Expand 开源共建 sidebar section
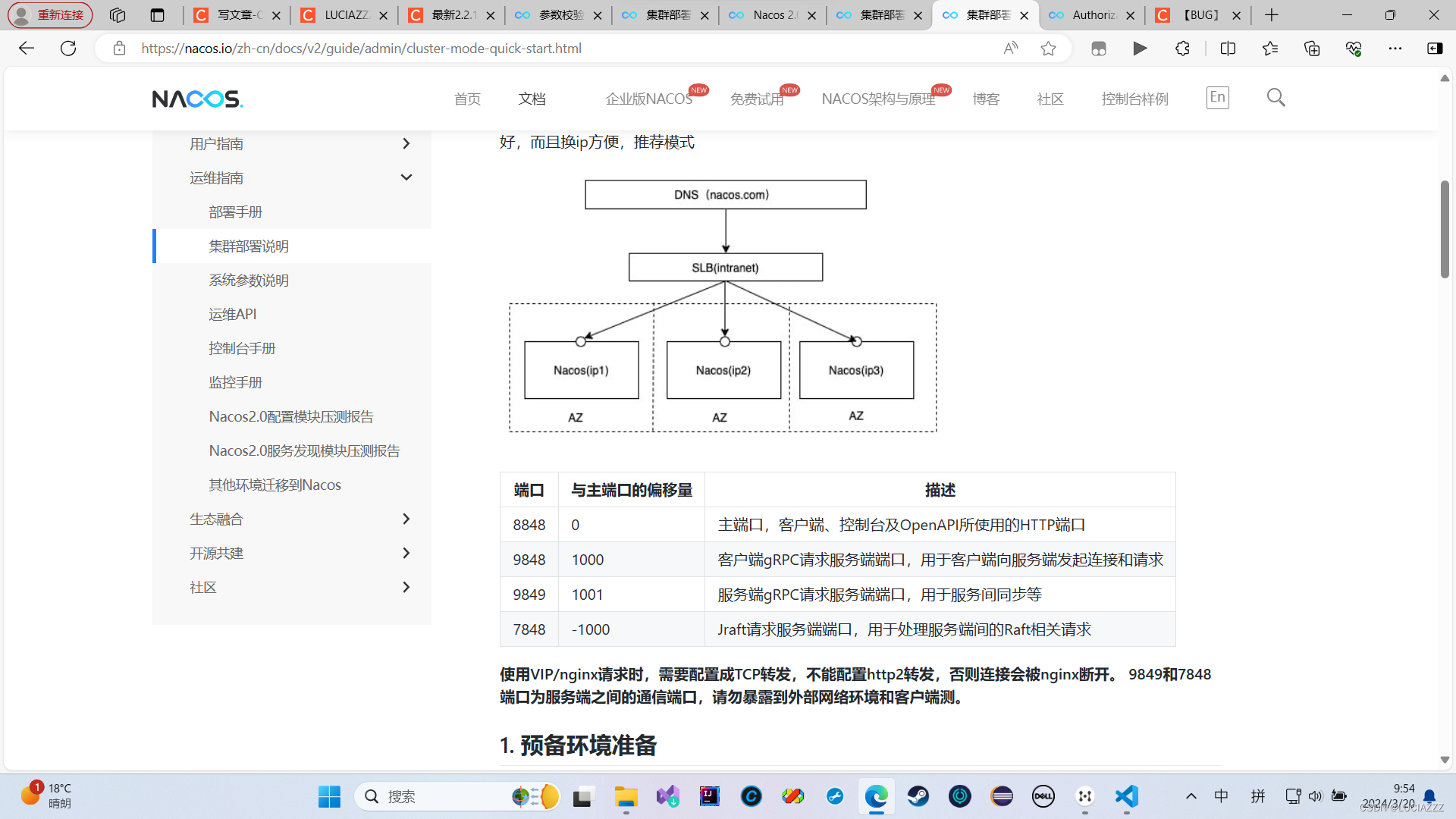The image size is (1456, 819). [x=406, y=553]
